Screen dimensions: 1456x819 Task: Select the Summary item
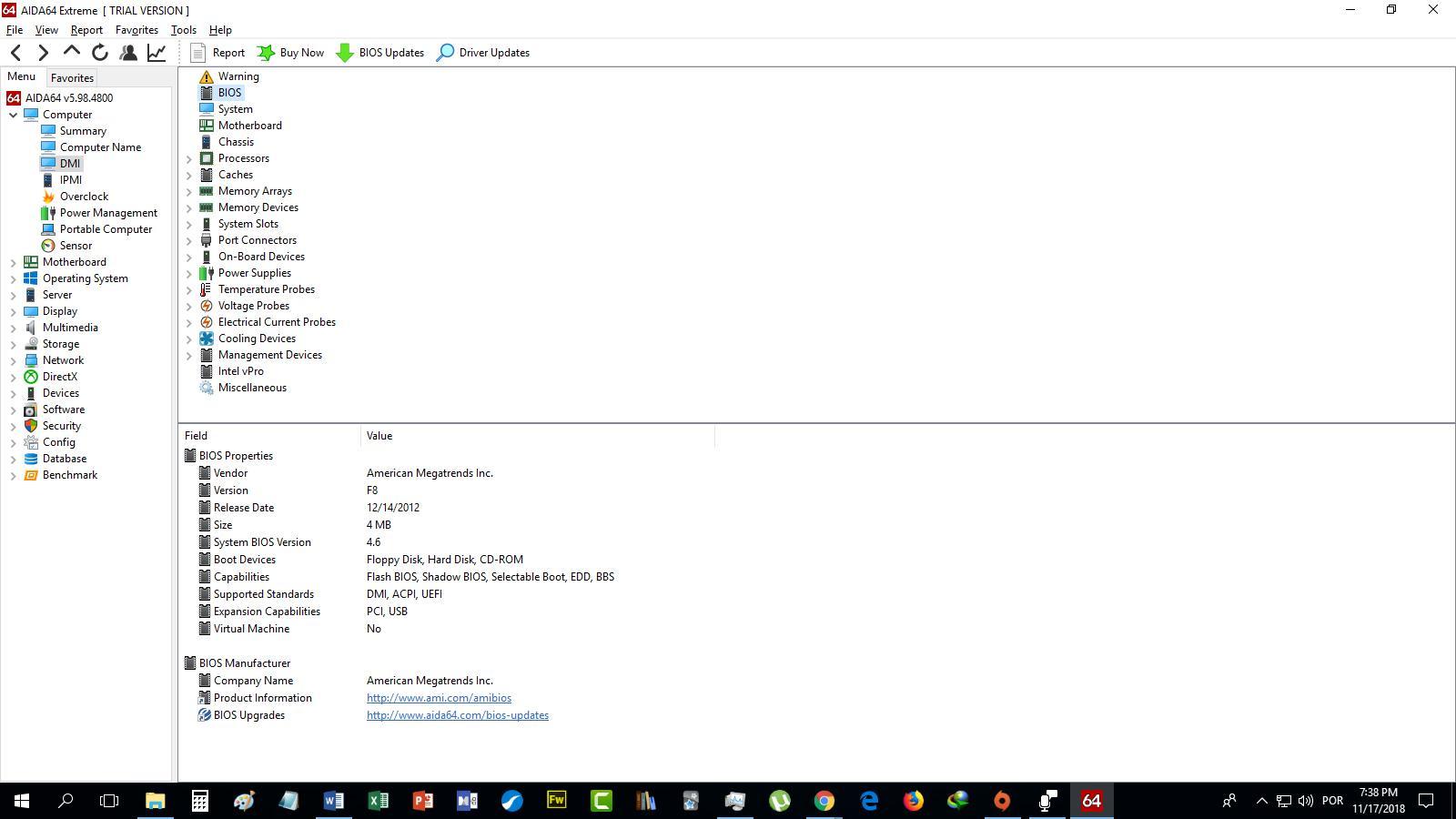pos(83,131)
